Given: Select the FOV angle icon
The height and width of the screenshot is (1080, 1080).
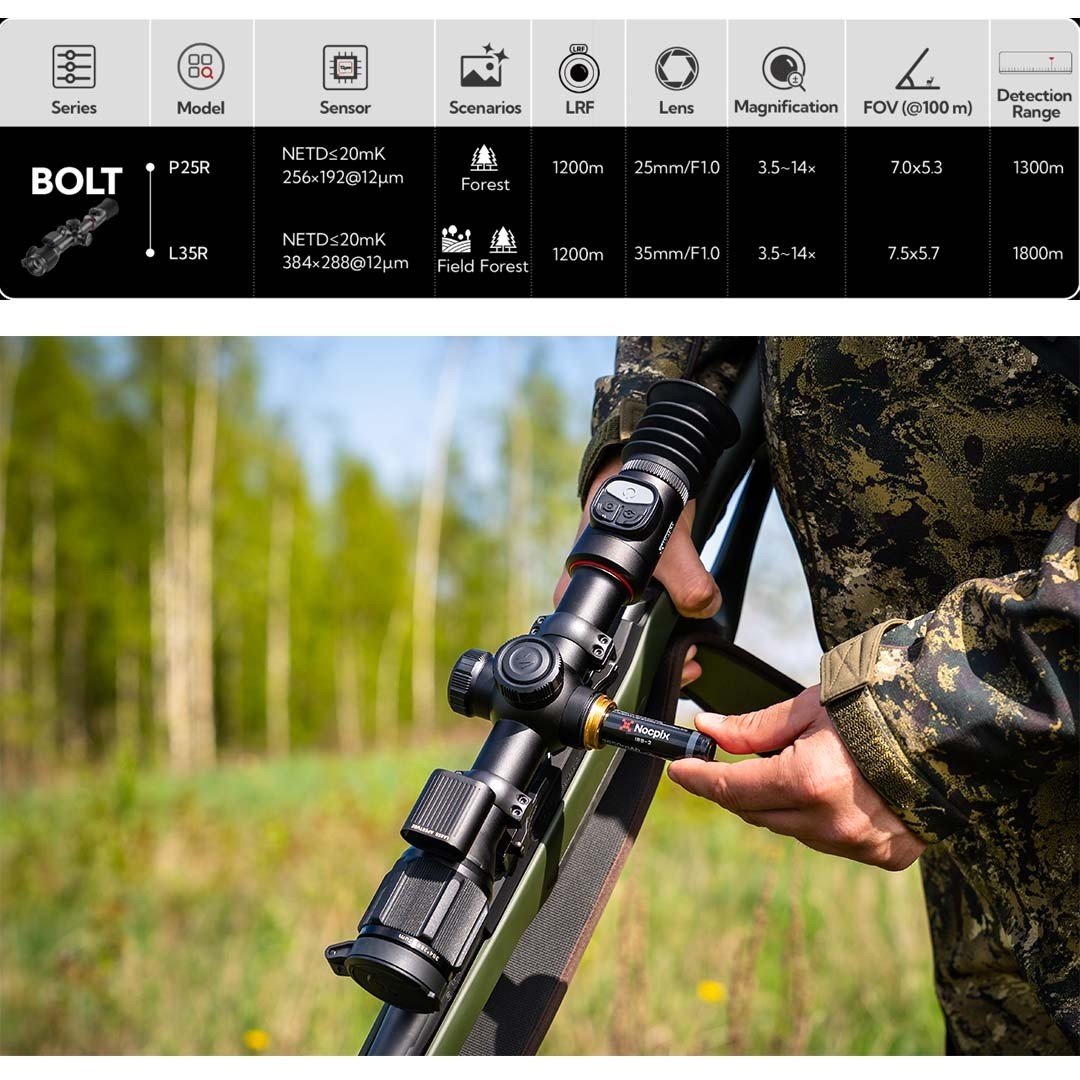Looking at the screenshot, I should pos(917,69).
